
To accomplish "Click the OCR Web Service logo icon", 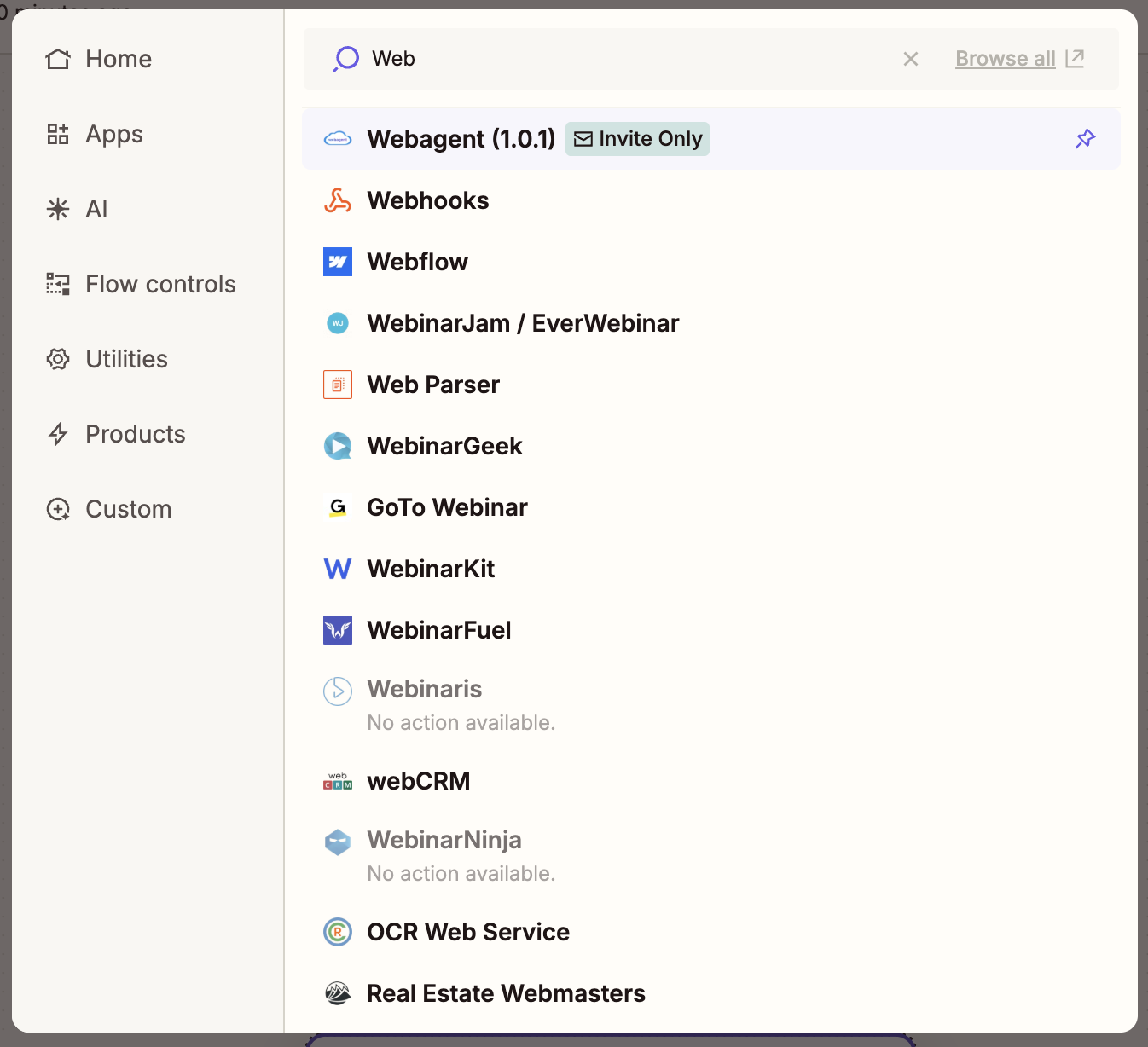I will point(338,932).
